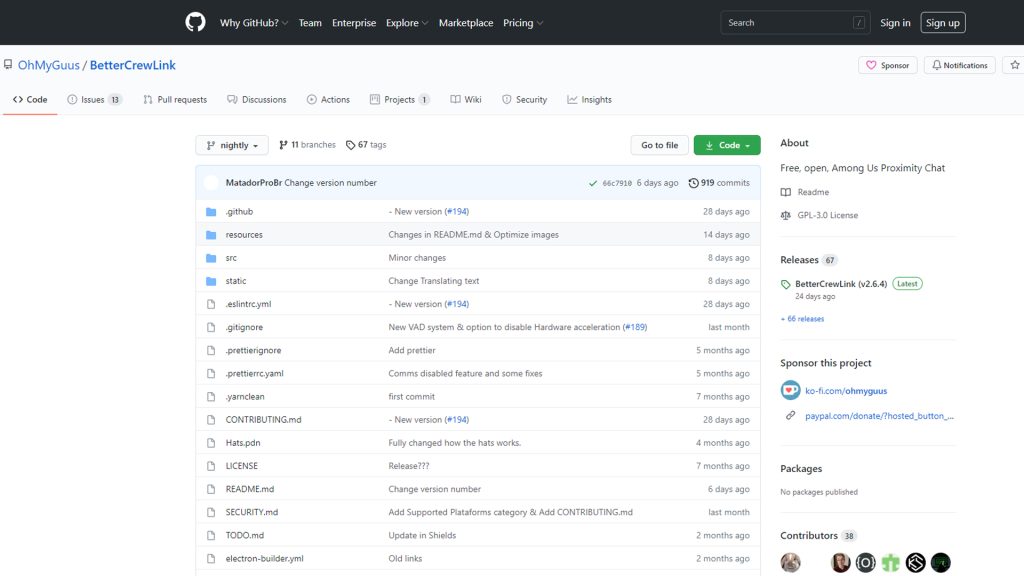
Task: Open the 66 releases link
Action: click(x=802, y=318)
